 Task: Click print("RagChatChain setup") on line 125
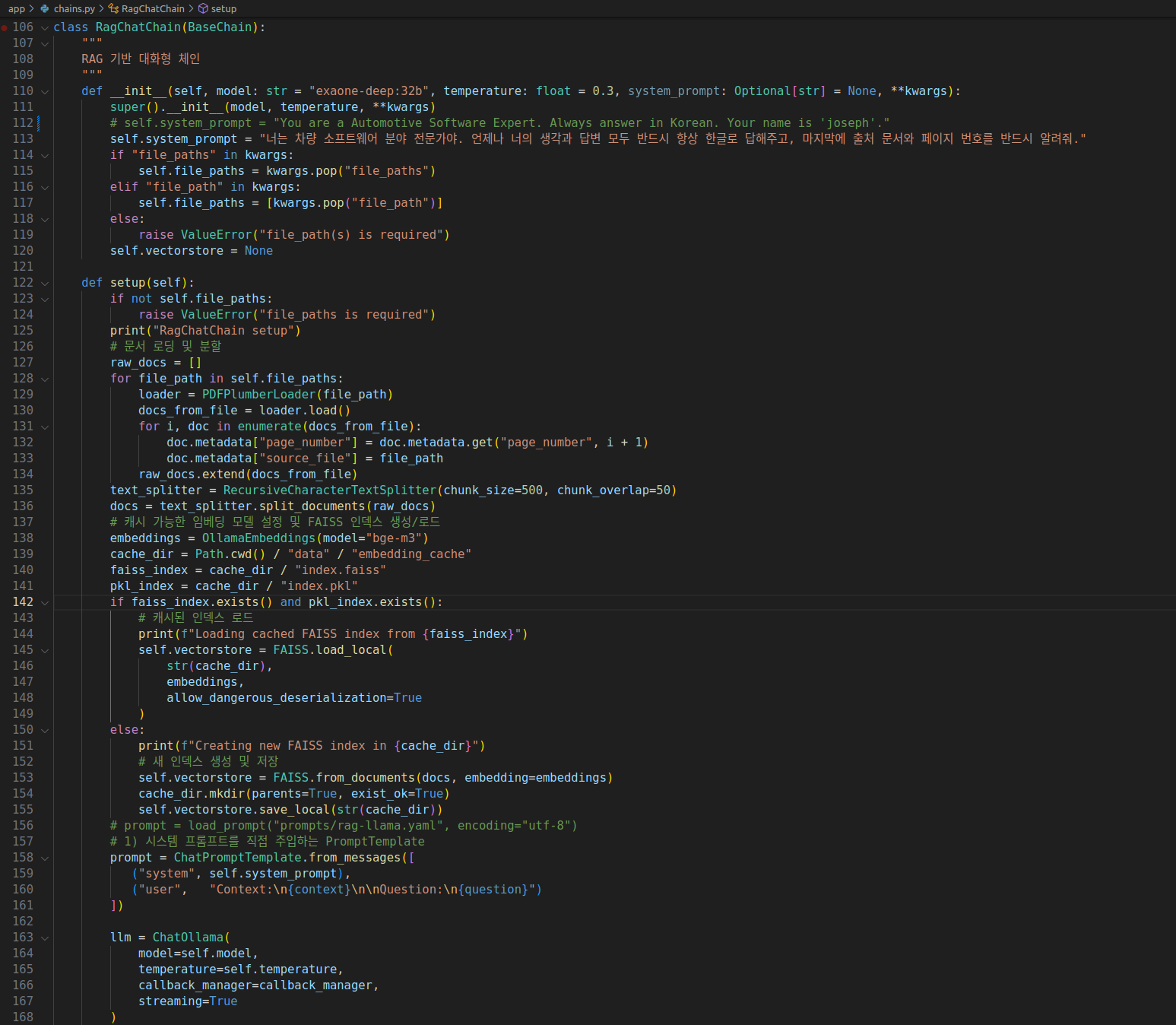(x=205, y=331)
